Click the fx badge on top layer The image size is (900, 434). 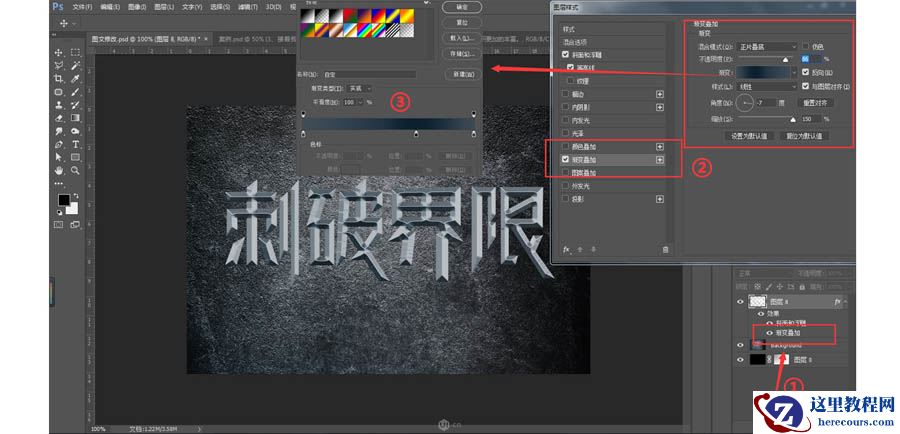(x=837, y=301)
